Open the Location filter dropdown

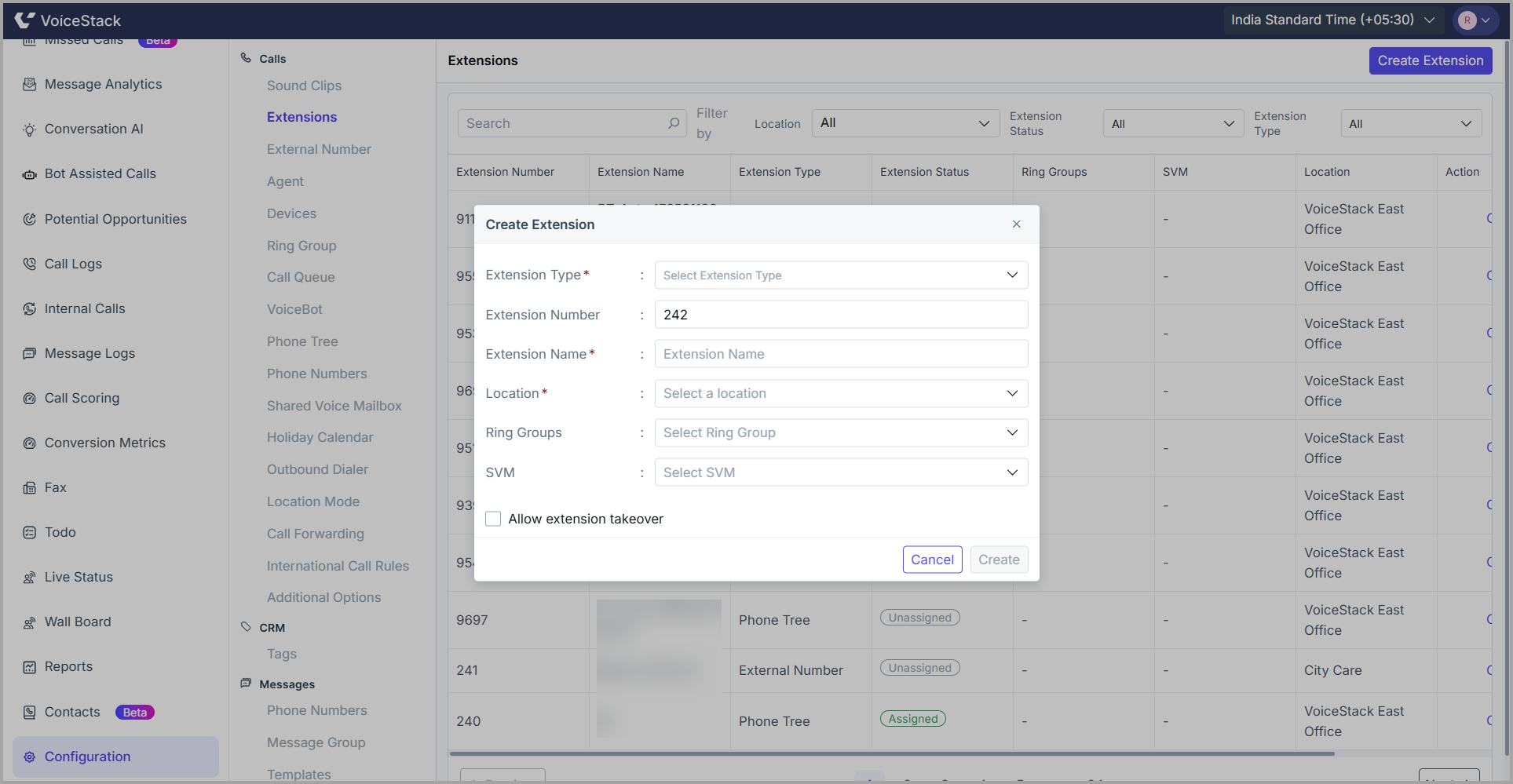pyautogui.click(x=905, y=123)
